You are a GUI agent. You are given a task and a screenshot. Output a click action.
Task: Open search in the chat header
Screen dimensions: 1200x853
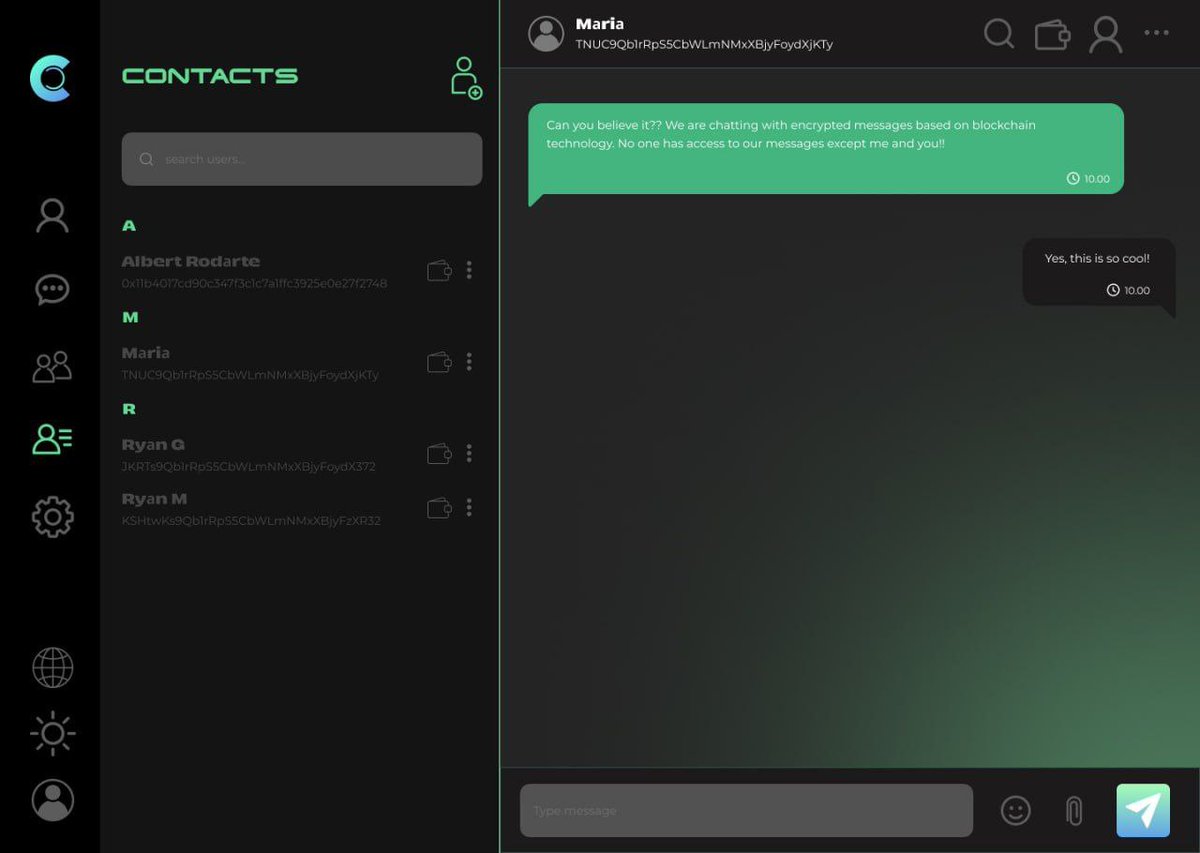pos(999,33)
